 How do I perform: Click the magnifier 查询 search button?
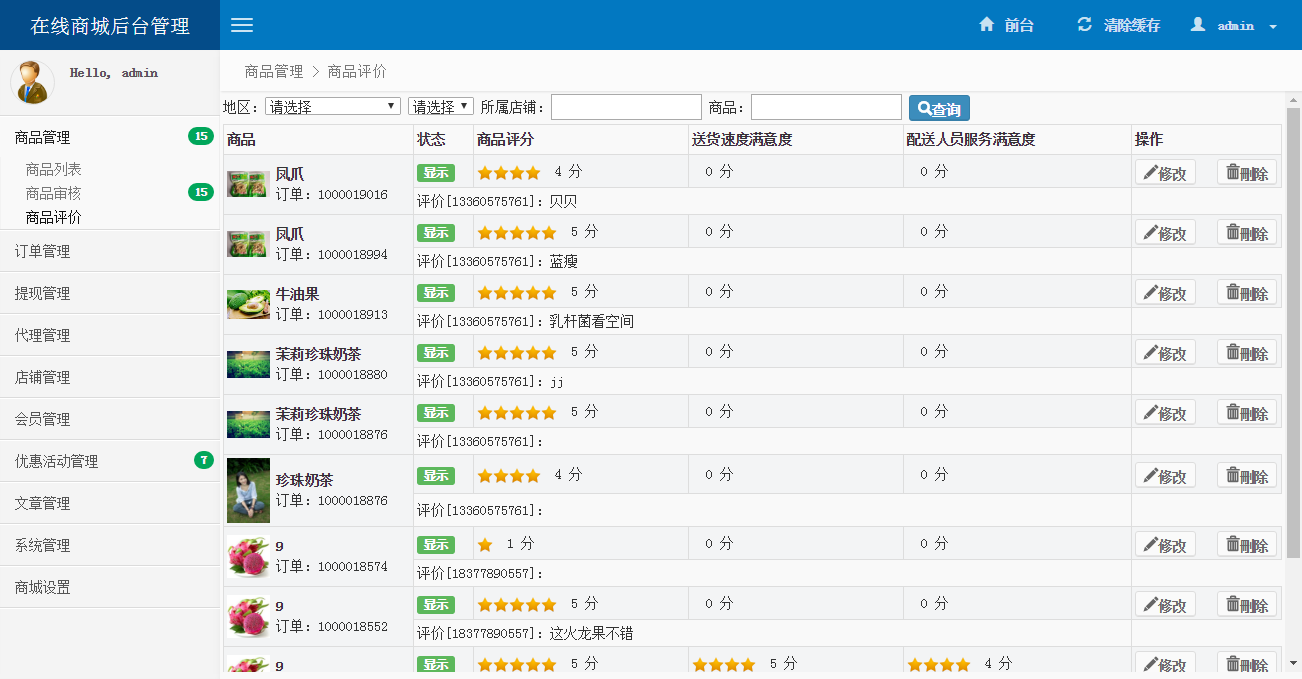pos(939,108)
